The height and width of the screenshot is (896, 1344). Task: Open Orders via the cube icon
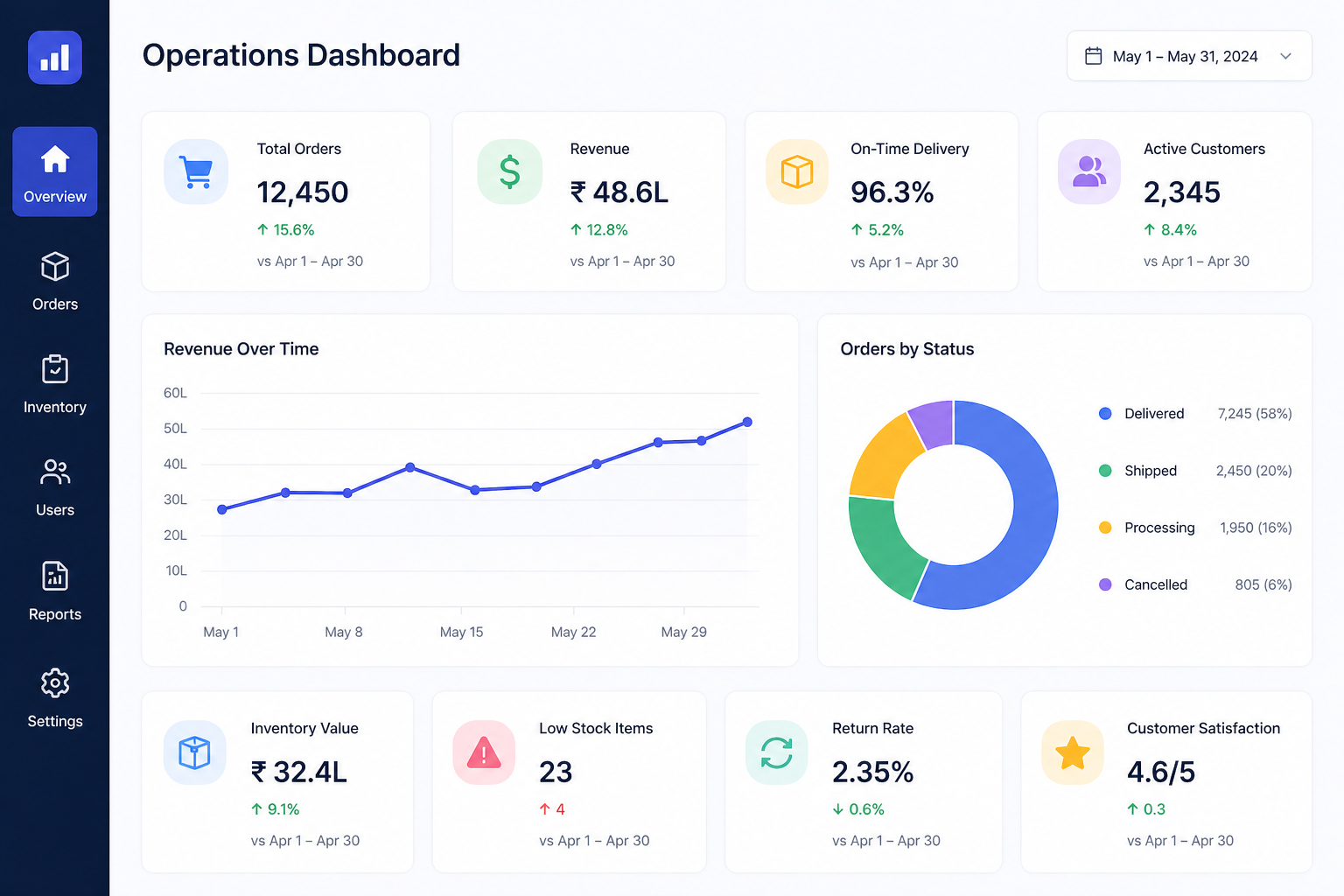(55, 266)
